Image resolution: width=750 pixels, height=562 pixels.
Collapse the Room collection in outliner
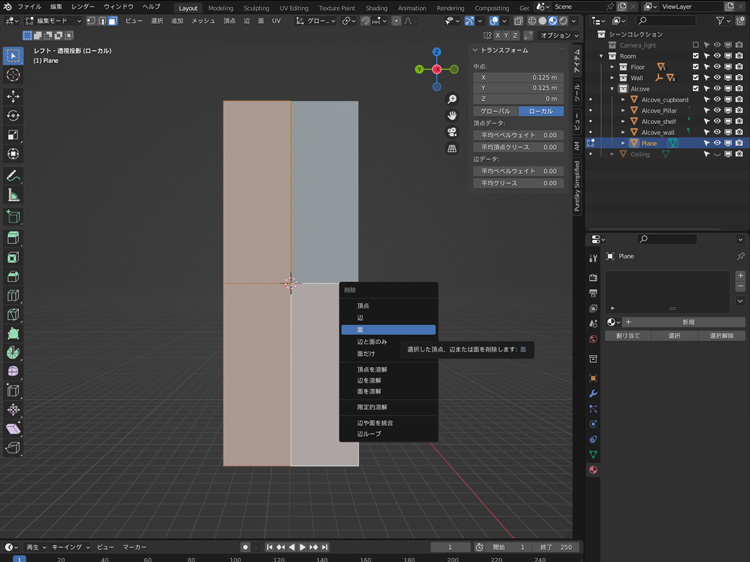[x=602, y=56]
